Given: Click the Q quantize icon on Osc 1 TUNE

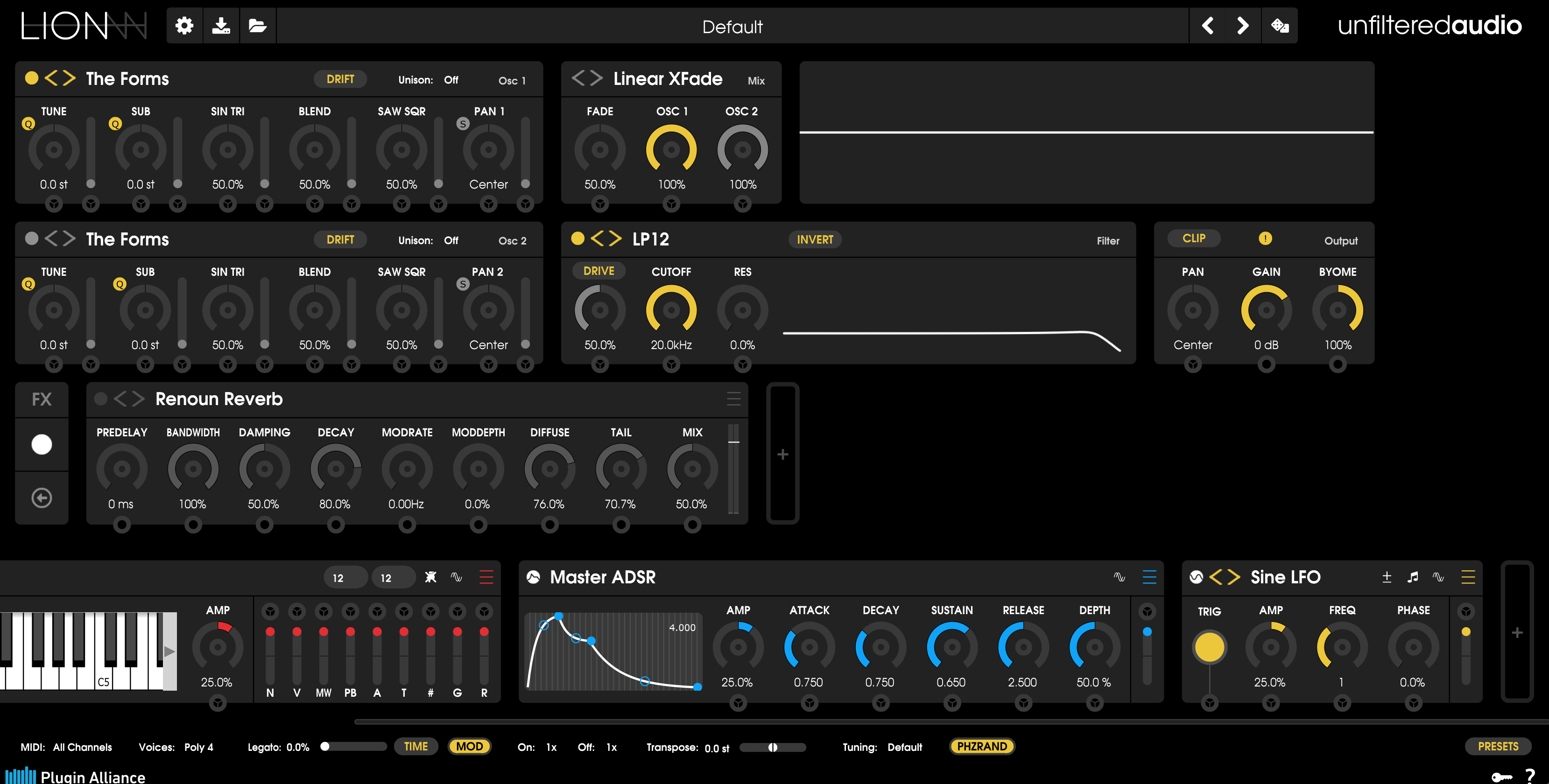Looking at the screenshot, I should (x=28, y=124).
